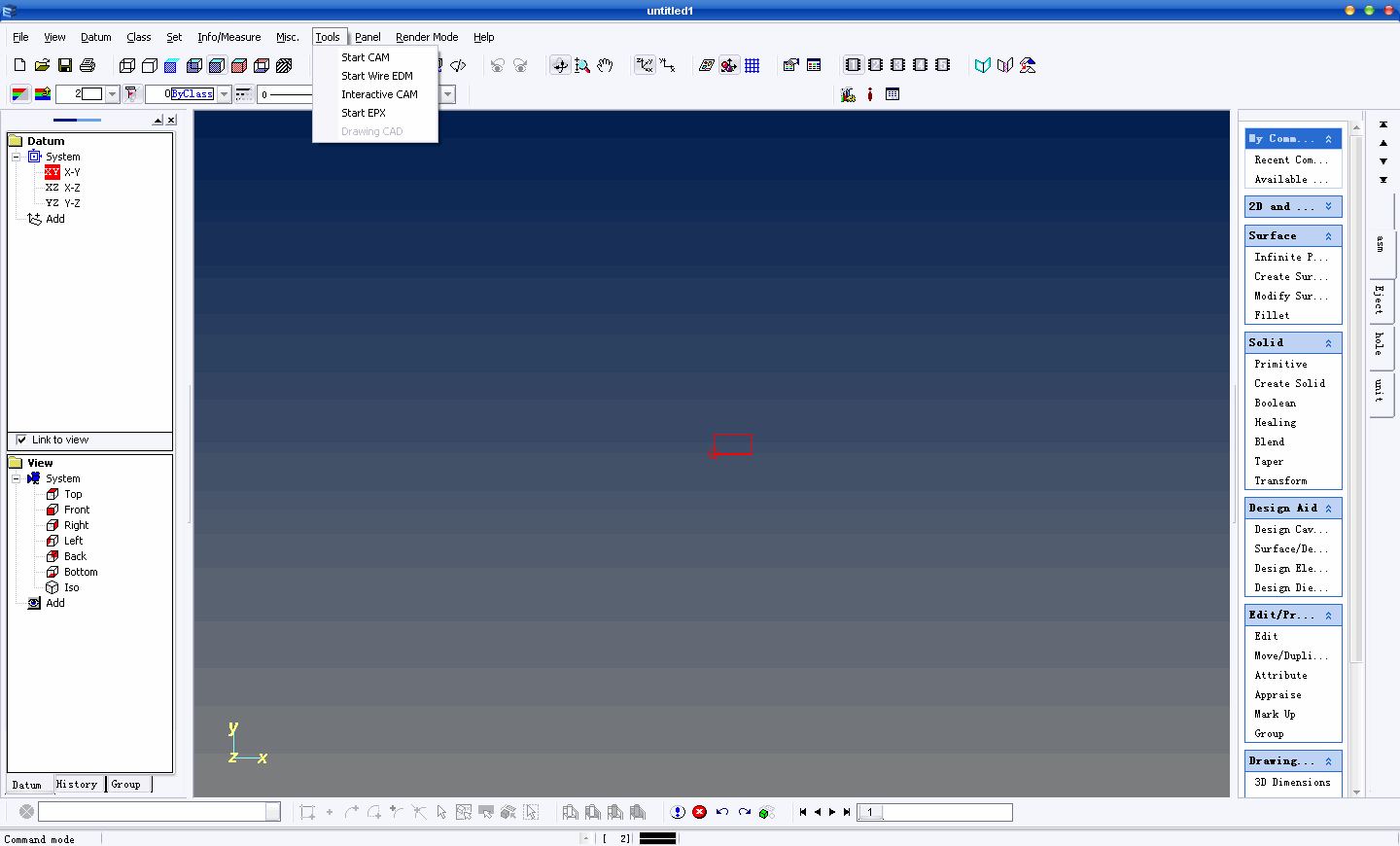Switch to viewport layout number 1
Image resolution: width=1400 pixels, height=846 pixels.
pyautogui.click(x=853, y=65)
